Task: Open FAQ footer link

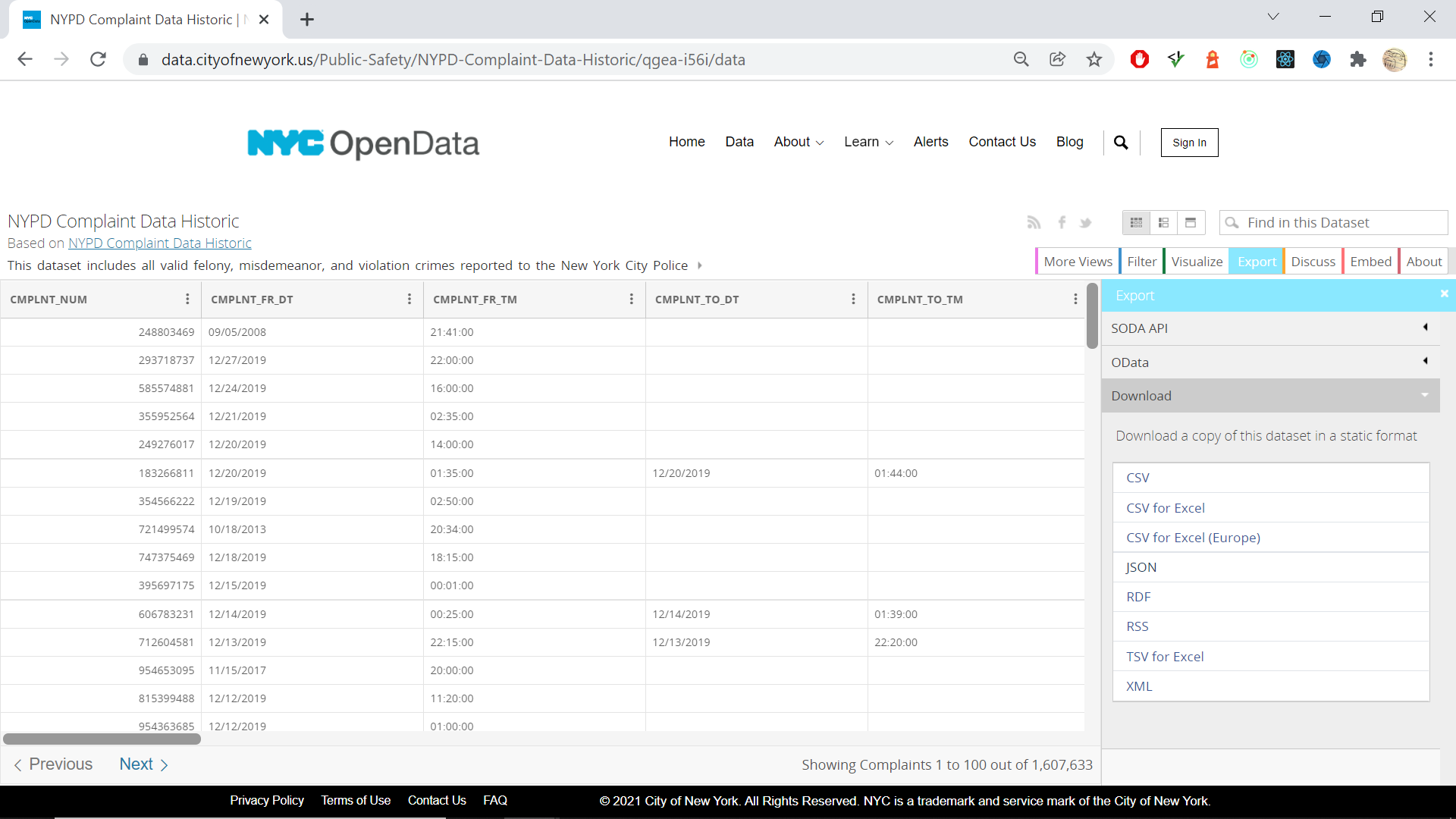Action: click(x=495, y=801)
